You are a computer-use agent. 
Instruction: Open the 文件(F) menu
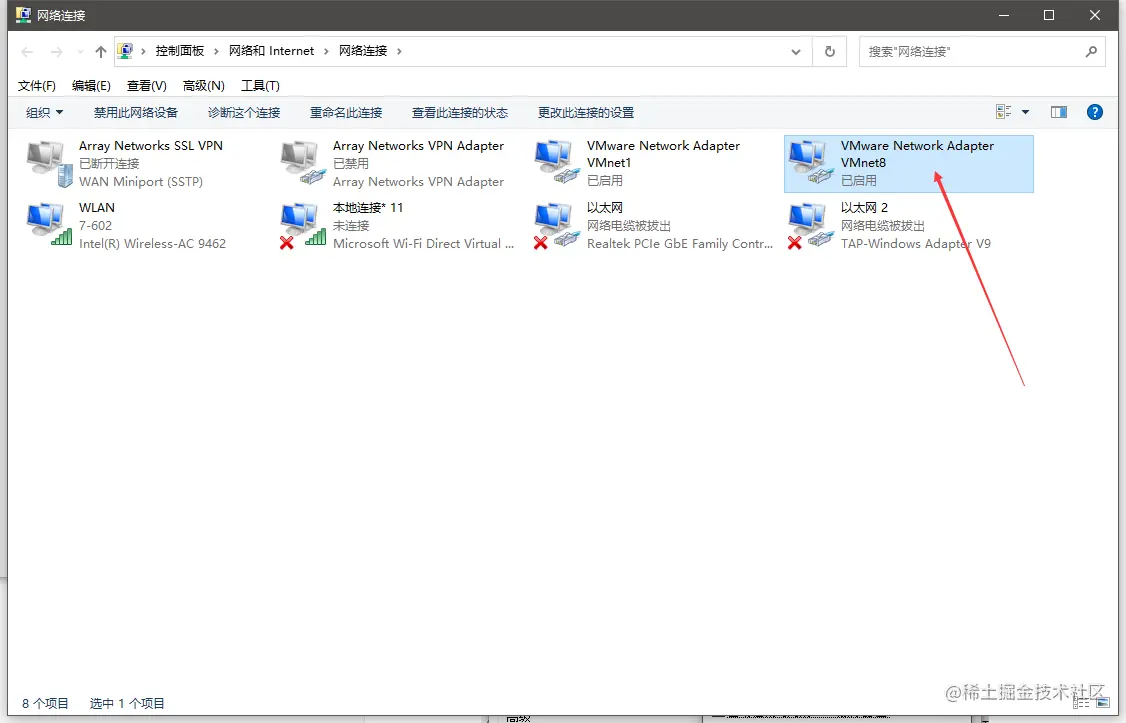[x=37, y=85]
